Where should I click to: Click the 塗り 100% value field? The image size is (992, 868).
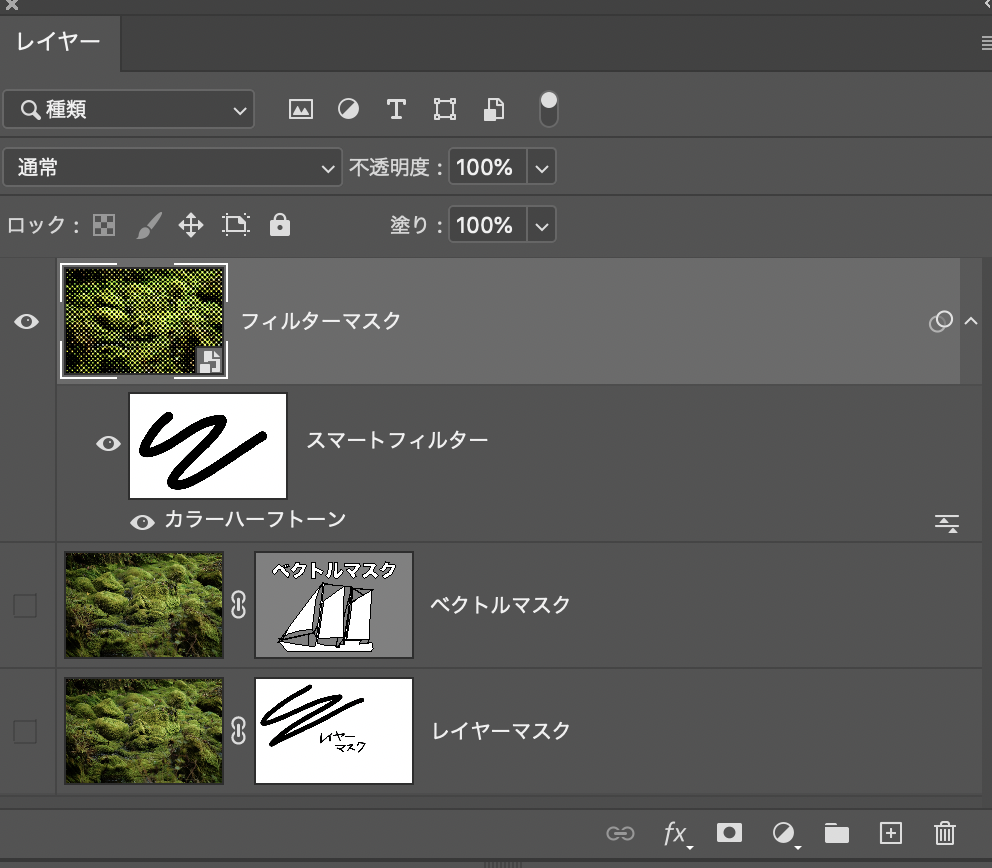click(487, 225)
